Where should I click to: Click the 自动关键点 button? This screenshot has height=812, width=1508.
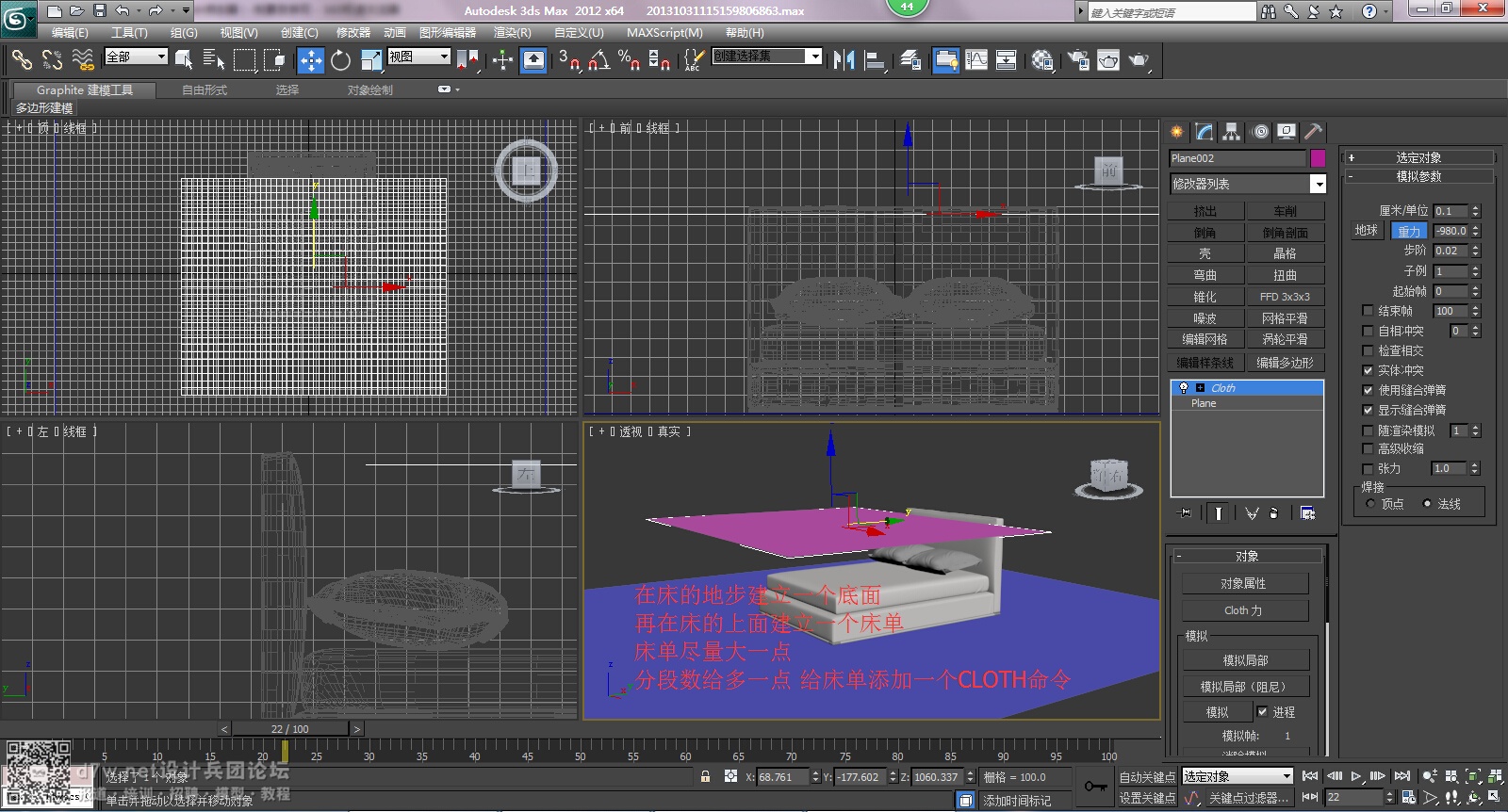click(1147, 777)
